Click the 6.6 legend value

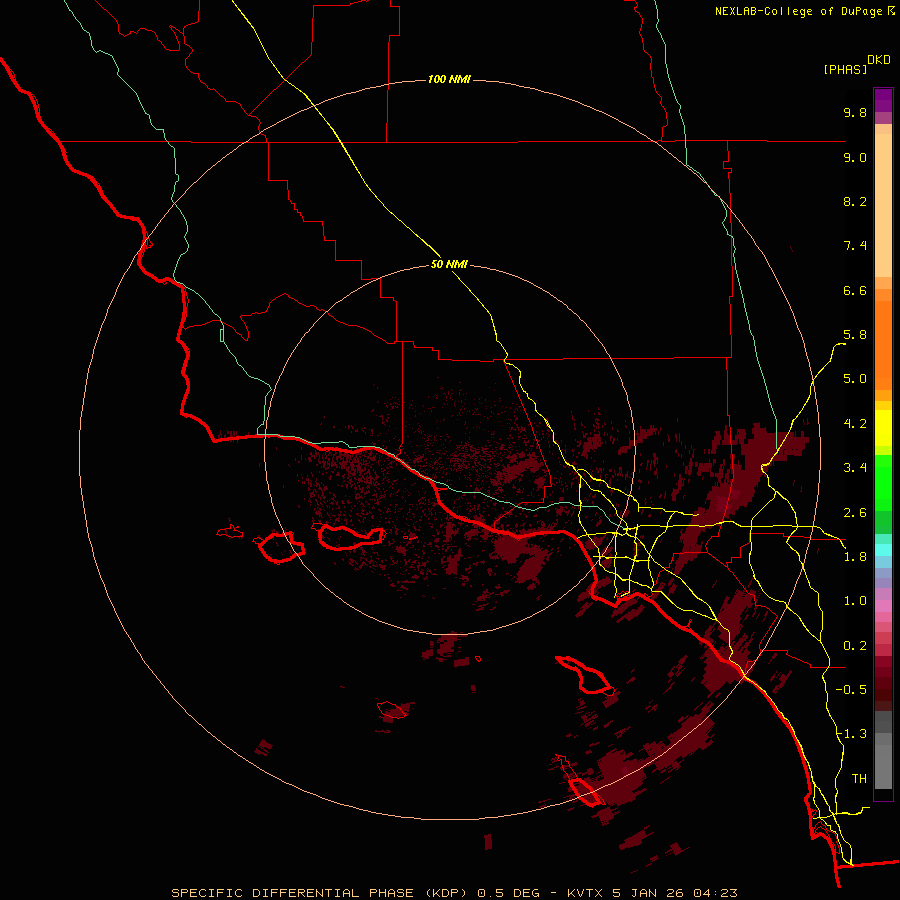pos(855,290)
